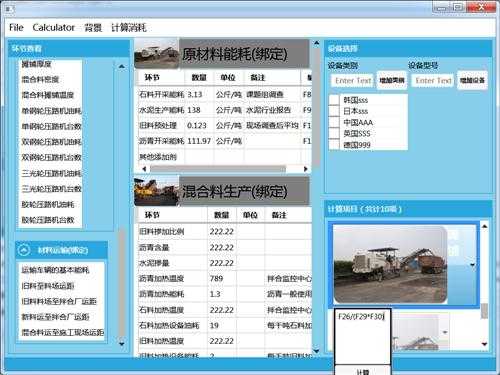Screen dimensions: 500x375
Task: Collapse the 材料运输(绑定) section with the round chevron
Action: pos(24,250)
